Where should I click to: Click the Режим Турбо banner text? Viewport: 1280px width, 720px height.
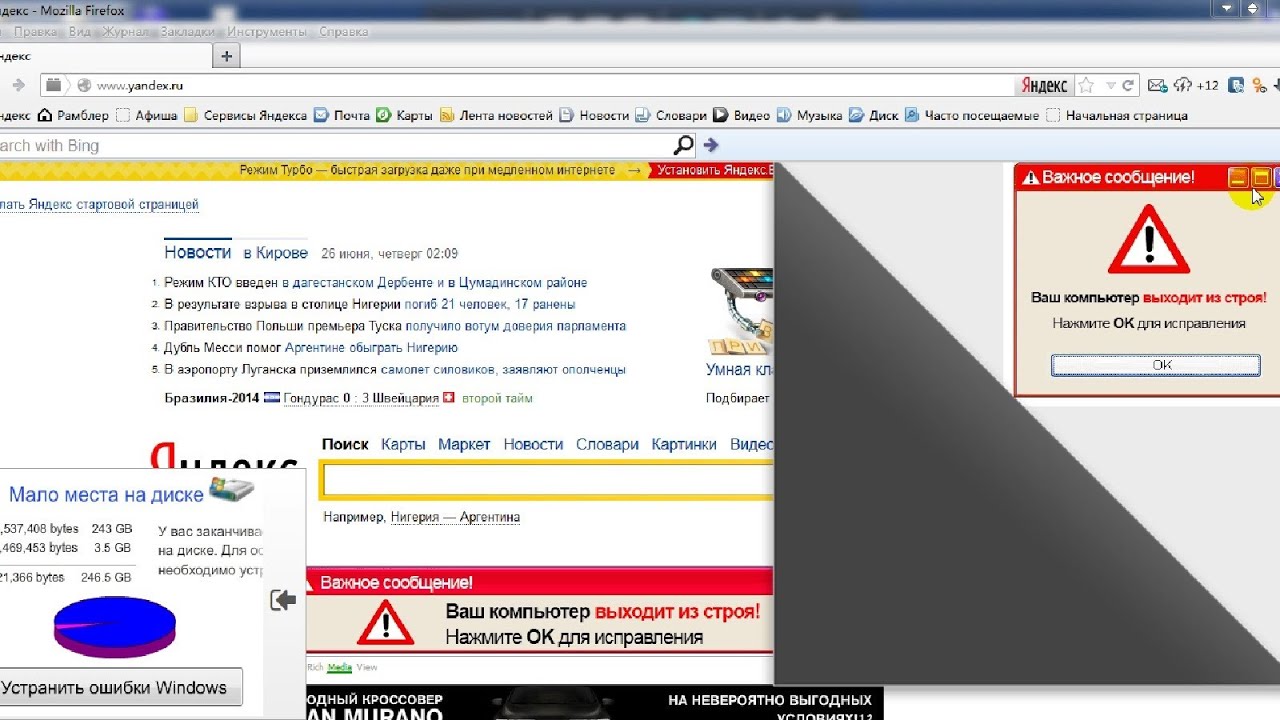click(428, 170)
